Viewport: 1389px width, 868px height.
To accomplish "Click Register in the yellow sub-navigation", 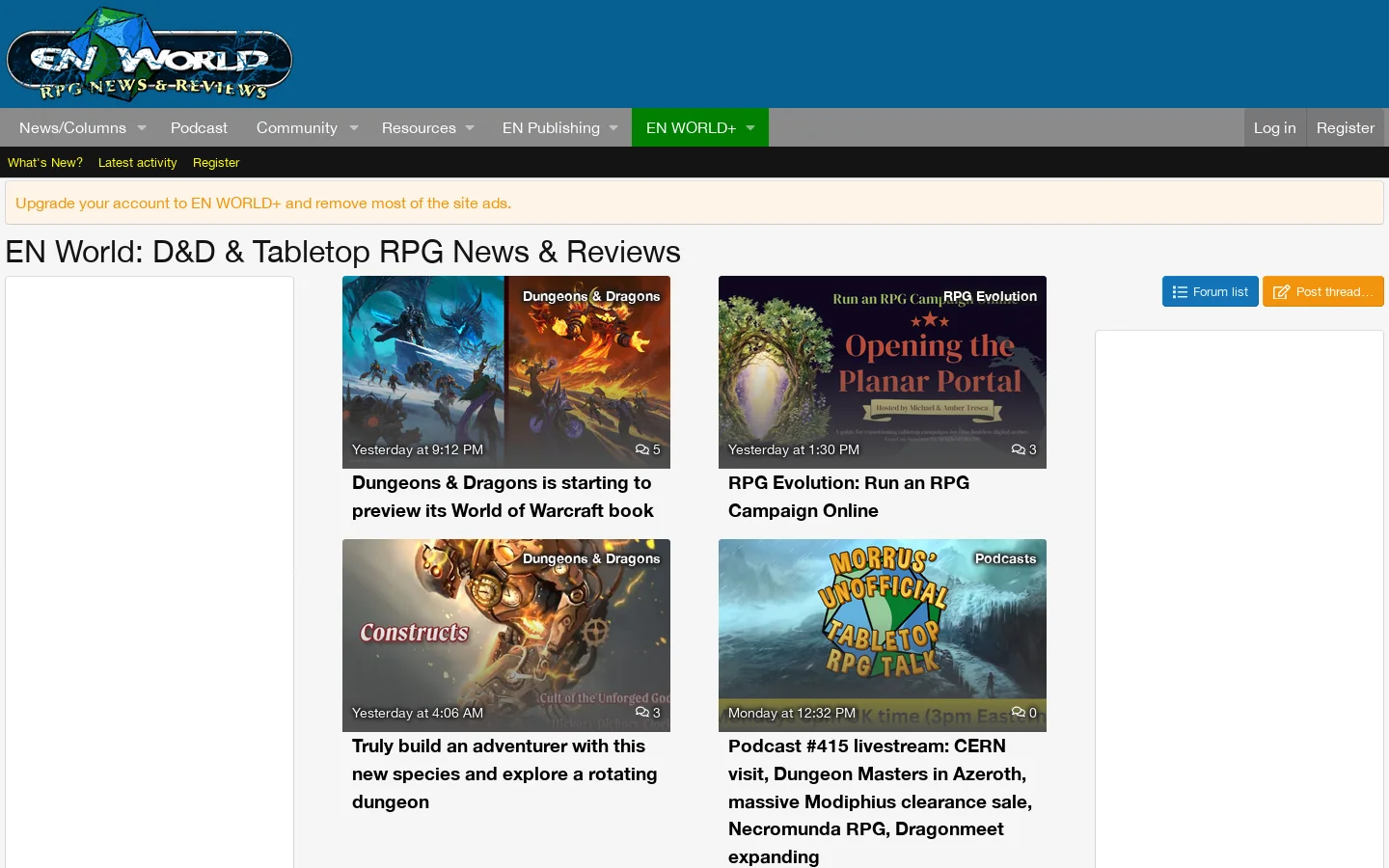I will click(x=216, y=162).
